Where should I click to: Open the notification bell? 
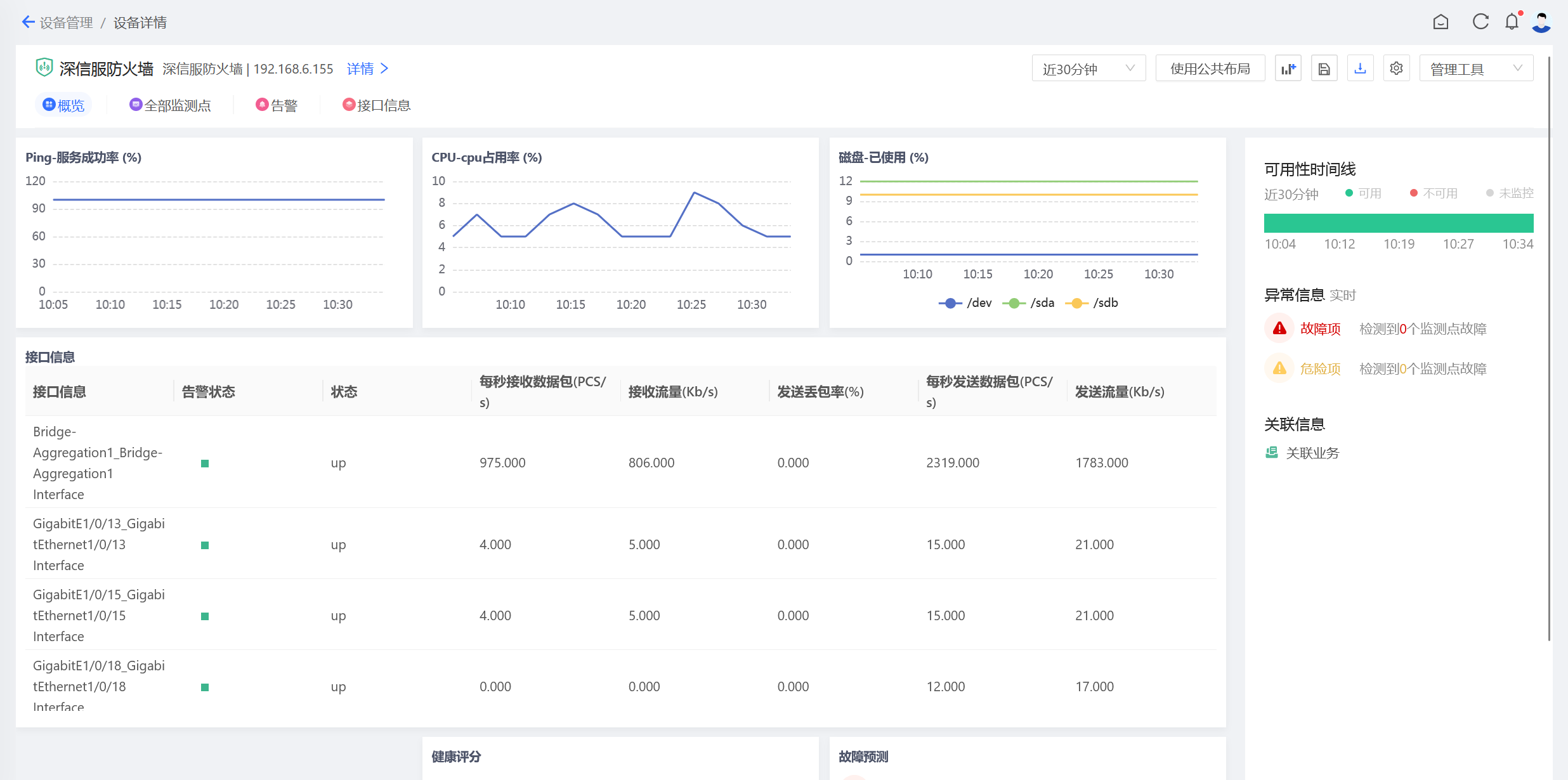pos(1512,22)
